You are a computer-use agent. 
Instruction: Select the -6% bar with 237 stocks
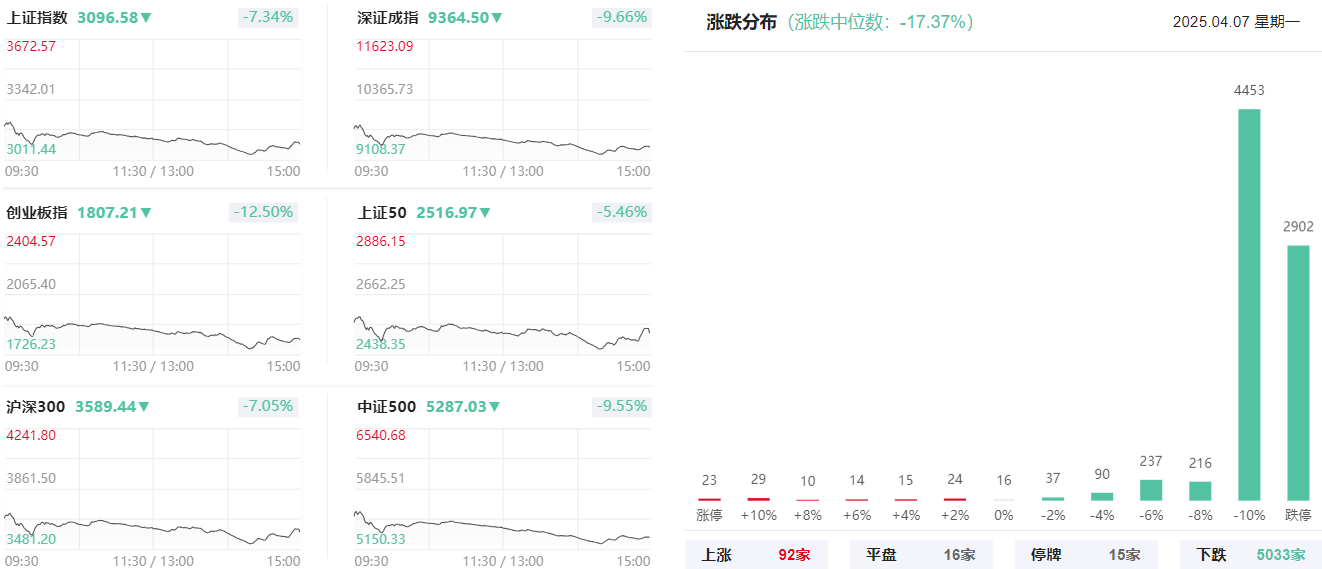coord(1151,490)
